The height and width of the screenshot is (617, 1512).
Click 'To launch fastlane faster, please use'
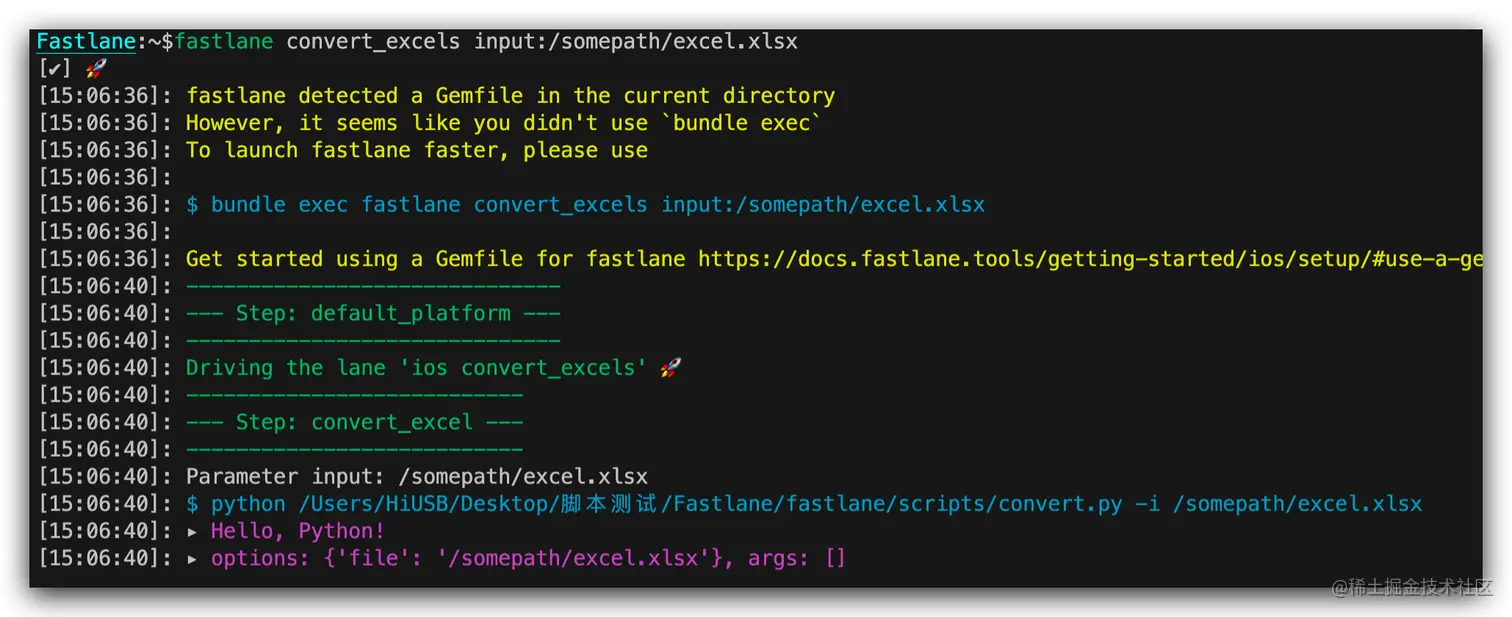(x=417, y=150)
